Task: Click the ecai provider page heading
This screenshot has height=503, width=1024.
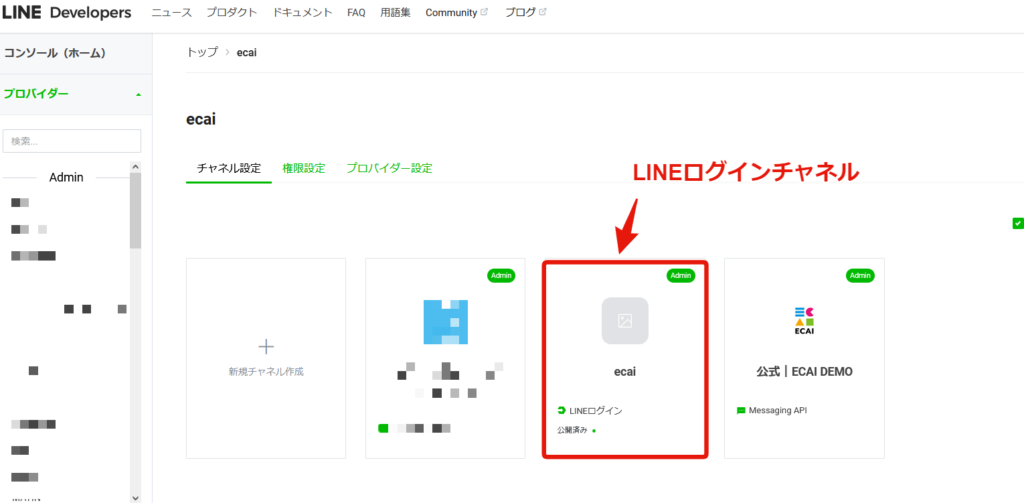Action: (x=201, y=120)
